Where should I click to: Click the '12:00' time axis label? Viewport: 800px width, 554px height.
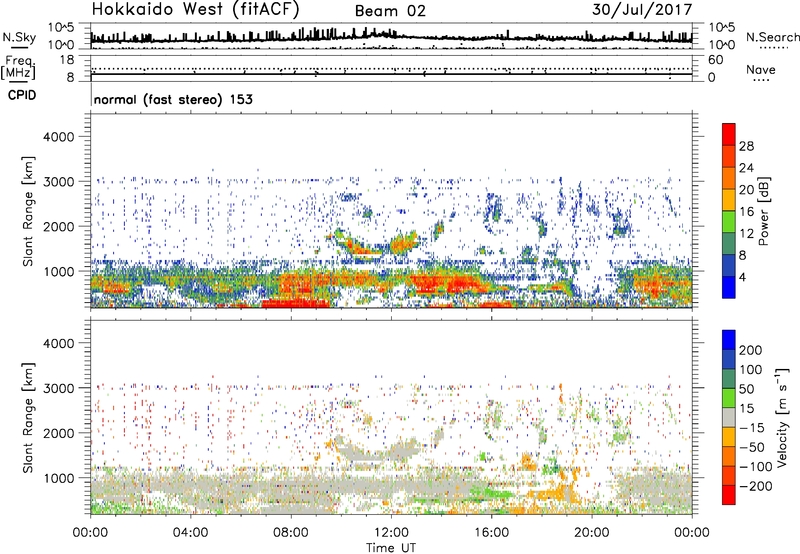click(391, 533)
